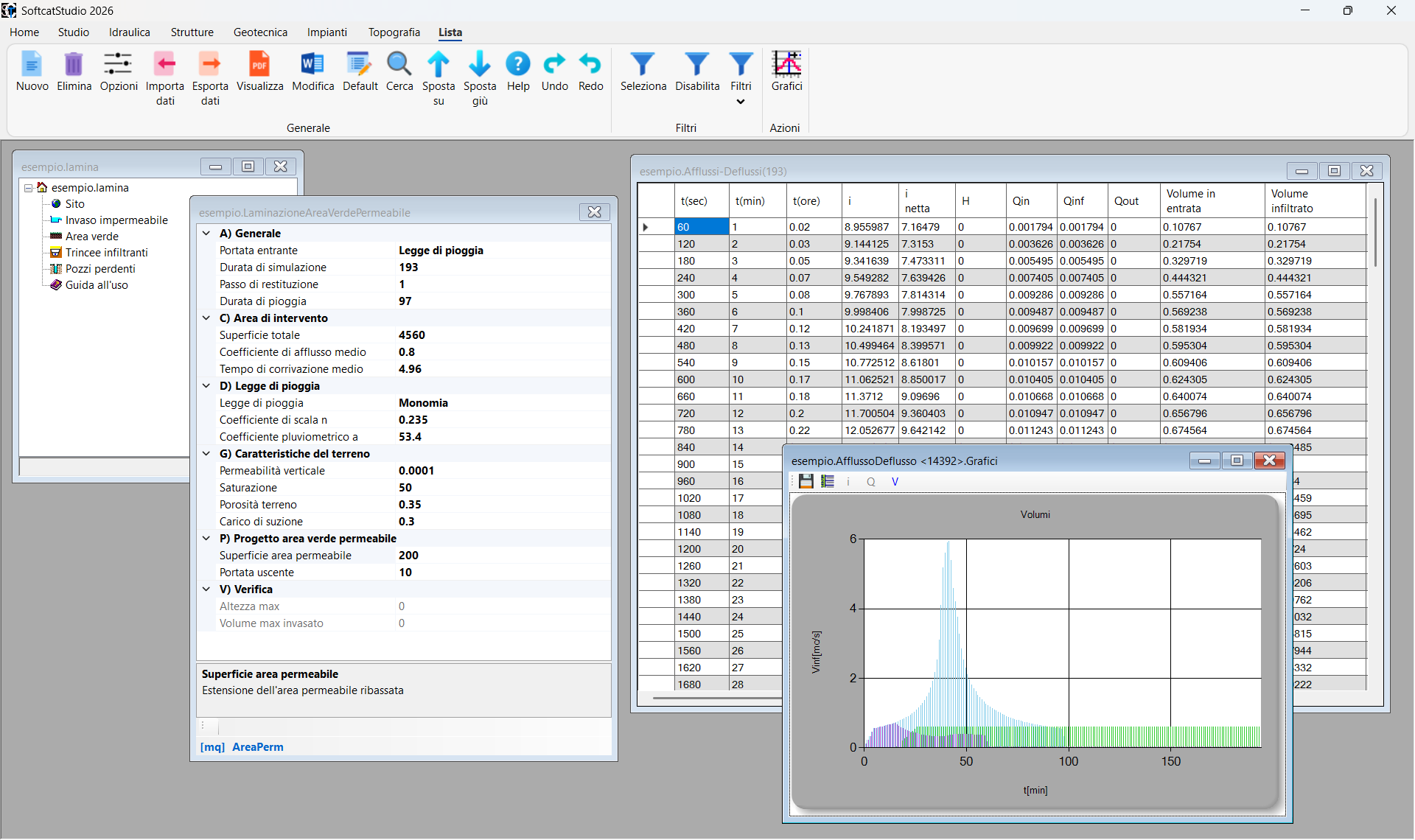Collapse G) Caratteristiche del terreno section
This screenshot has height=840, width=1415.
point(206,453)
